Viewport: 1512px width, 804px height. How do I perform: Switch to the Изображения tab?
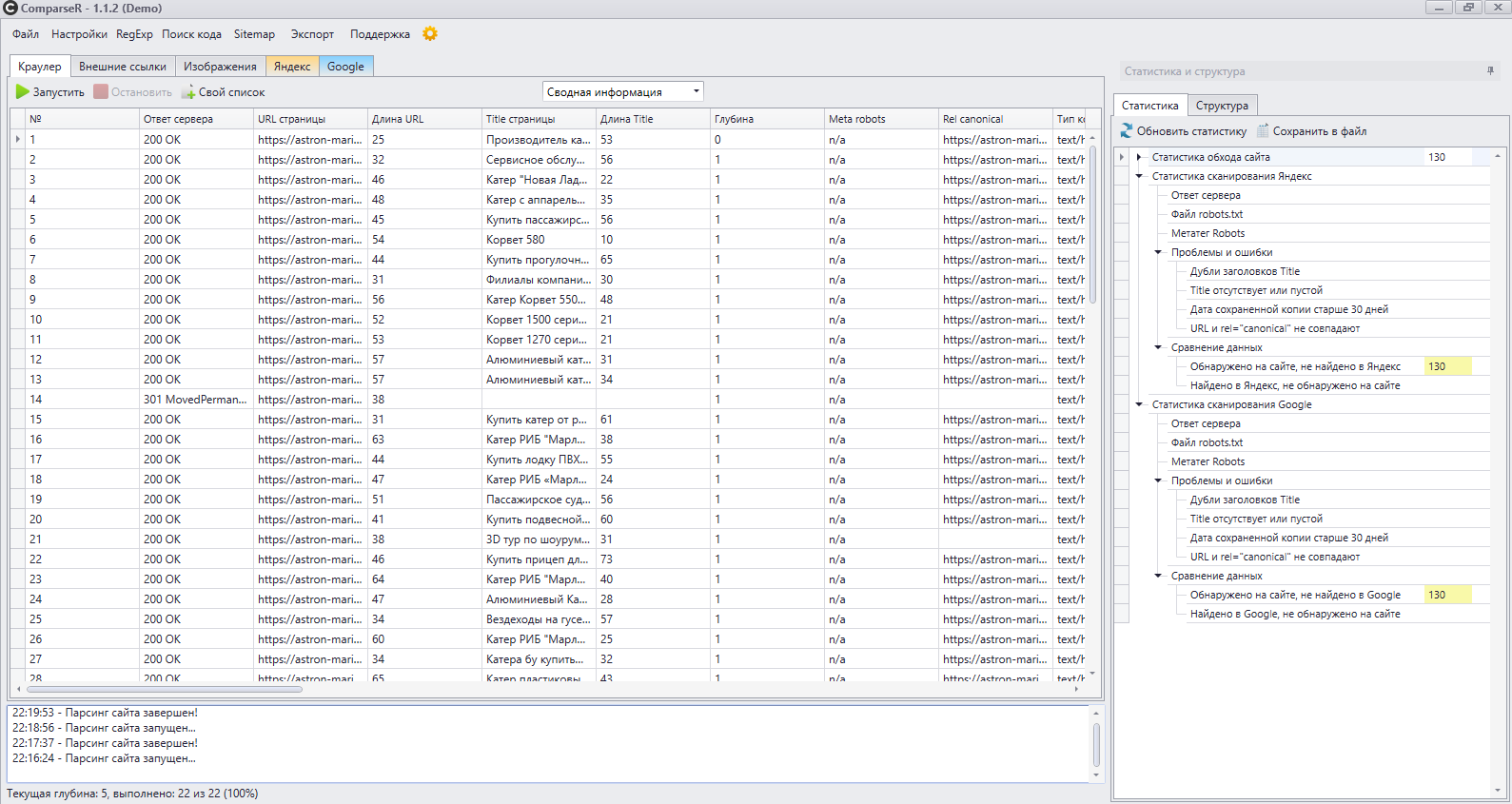pyautogui.click(x=220, y=67)
